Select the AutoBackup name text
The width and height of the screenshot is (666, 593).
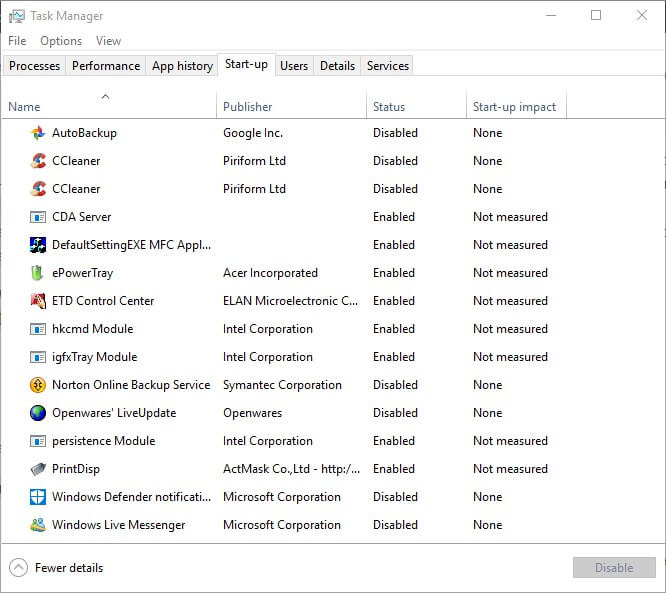click(x=84, y=133)
